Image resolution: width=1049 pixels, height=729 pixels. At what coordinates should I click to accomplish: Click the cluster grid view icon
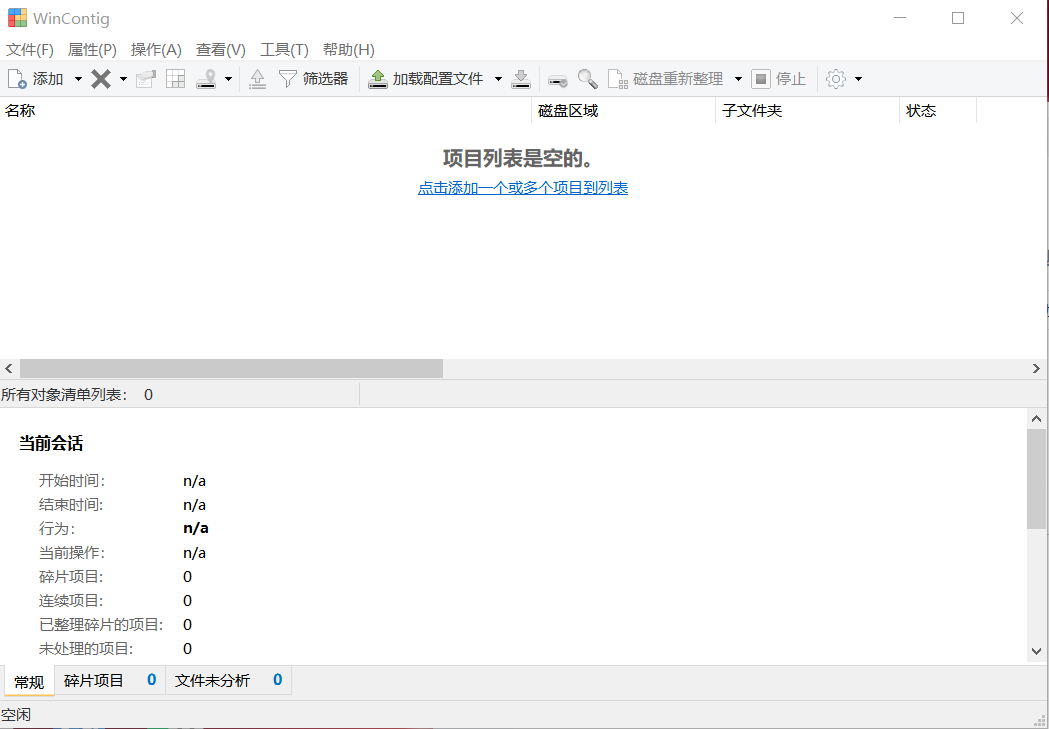point(175,79)
